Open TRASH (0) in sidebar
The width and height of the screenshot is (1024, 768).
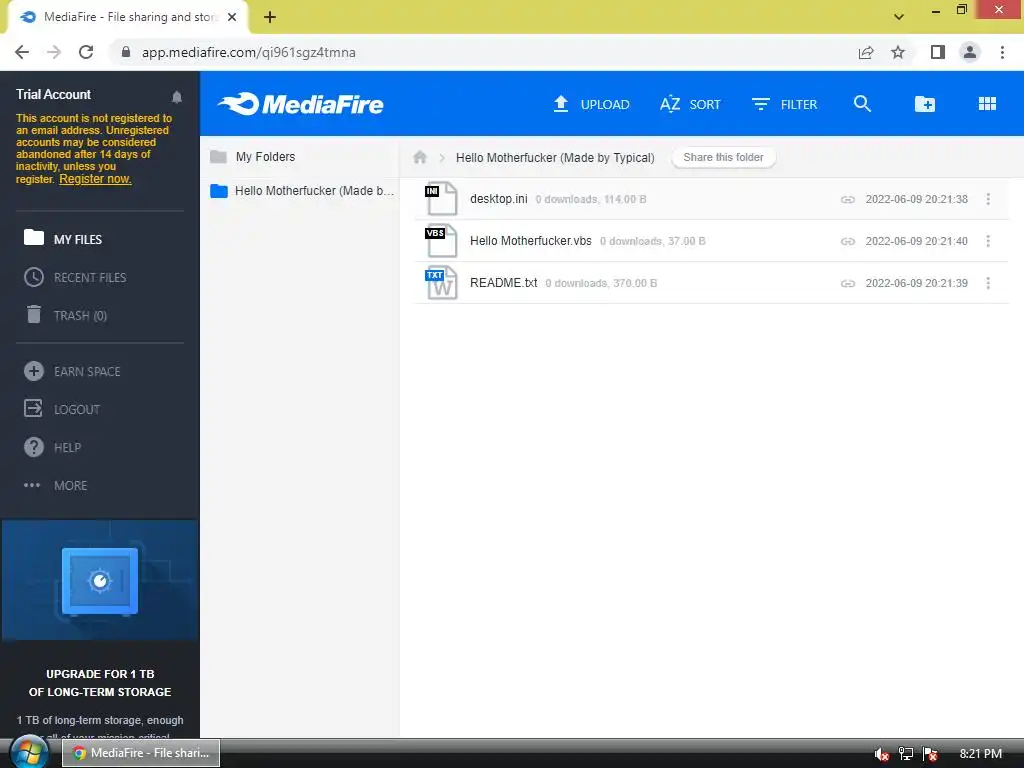[65, 315]
